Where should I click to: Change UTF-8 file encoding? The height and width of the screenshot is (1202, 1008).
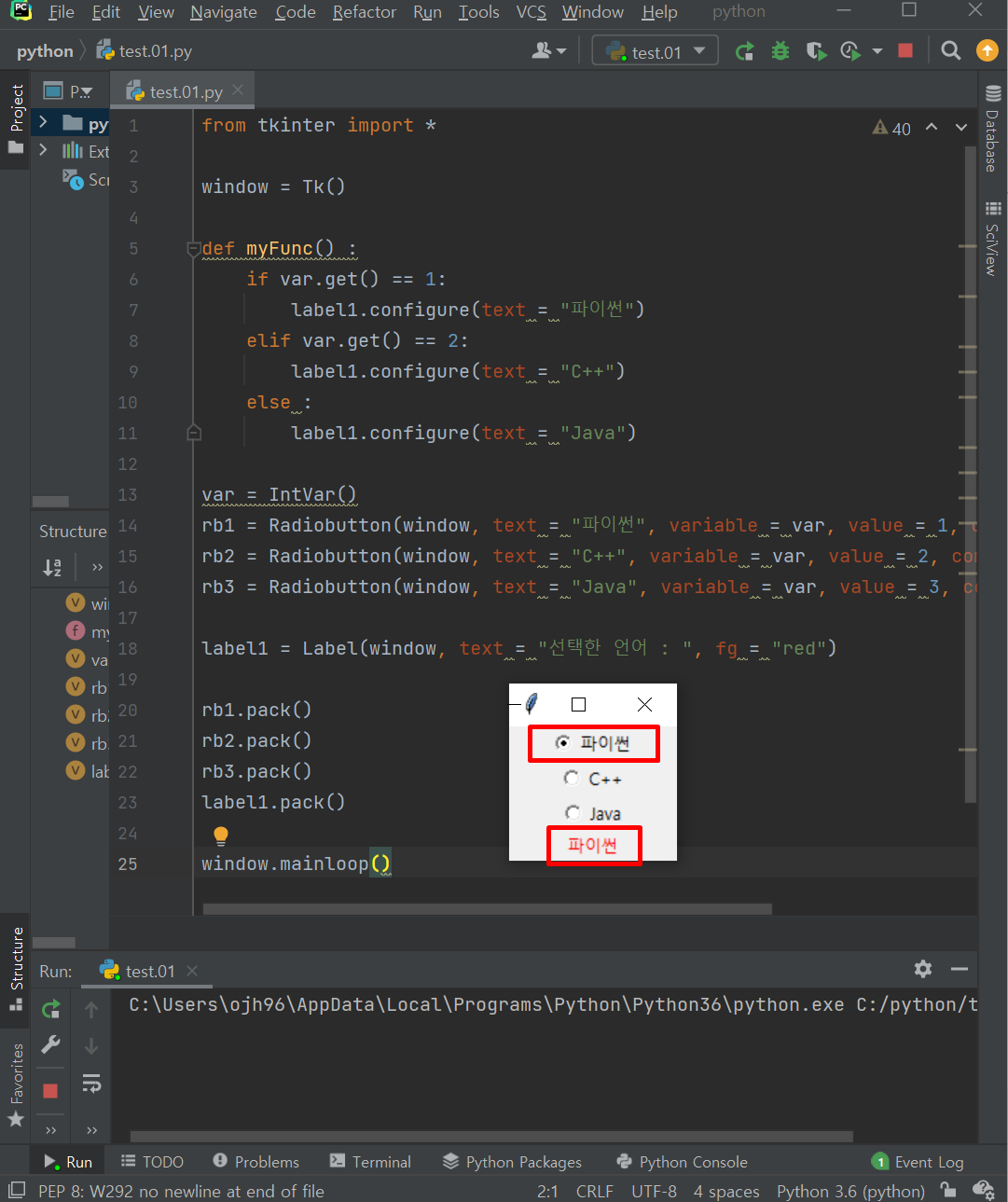pos(654,1191)
